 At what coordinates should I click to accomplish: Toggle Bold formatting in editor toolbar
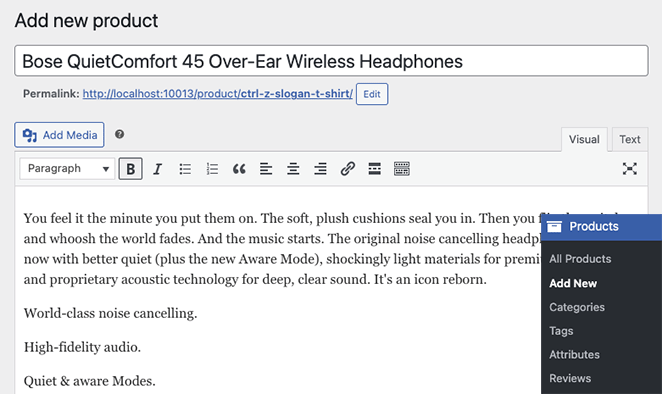point(130,169)
